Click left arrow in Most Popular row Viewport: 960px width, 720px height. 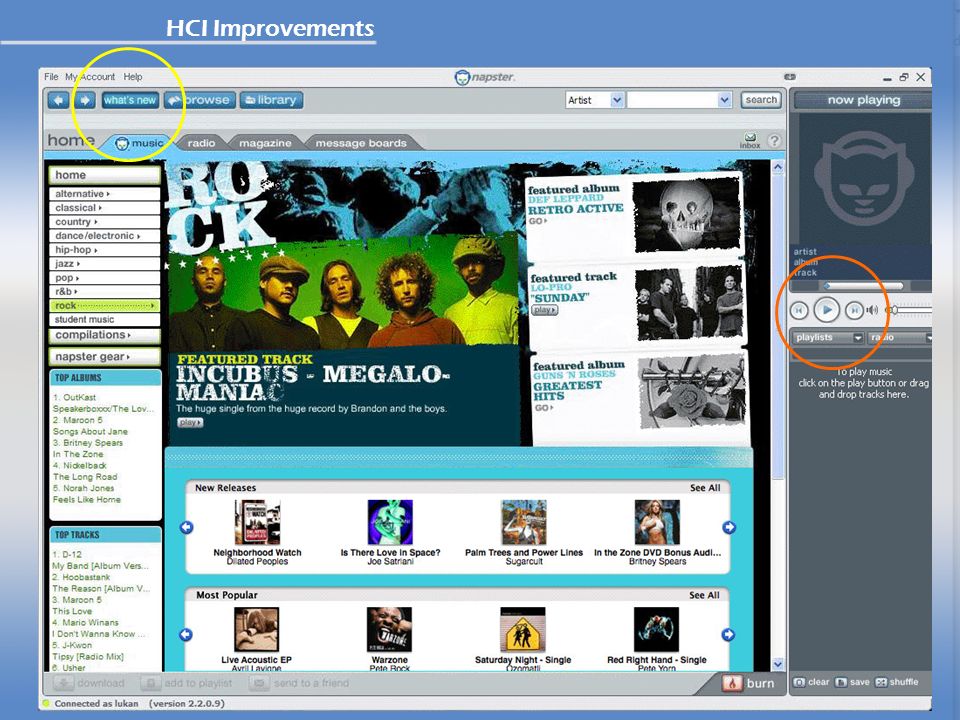click(x=186, y=635)
